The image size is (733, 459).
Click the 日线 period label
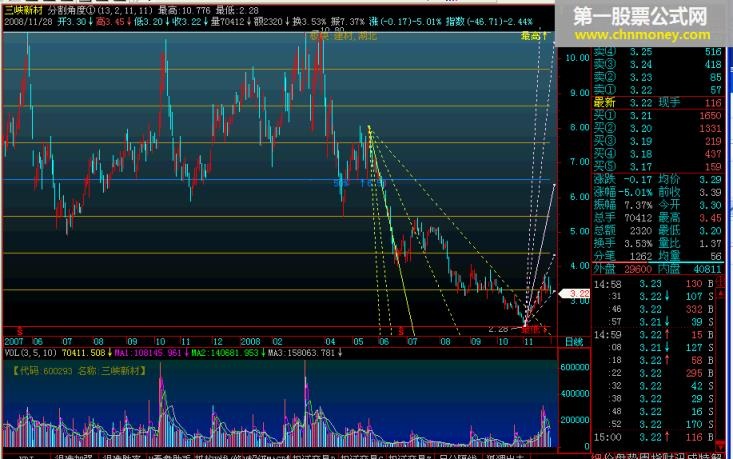click(x=574, y=342)
